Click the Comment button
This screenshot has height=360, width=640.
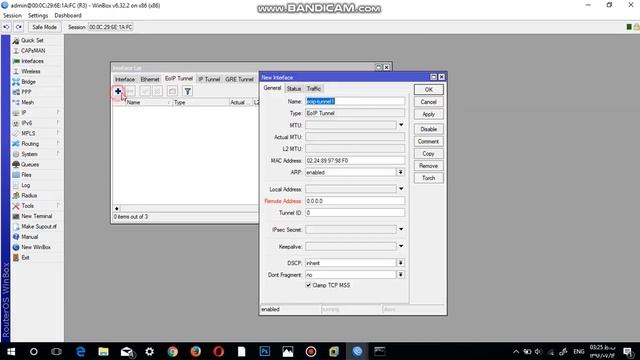429,141
